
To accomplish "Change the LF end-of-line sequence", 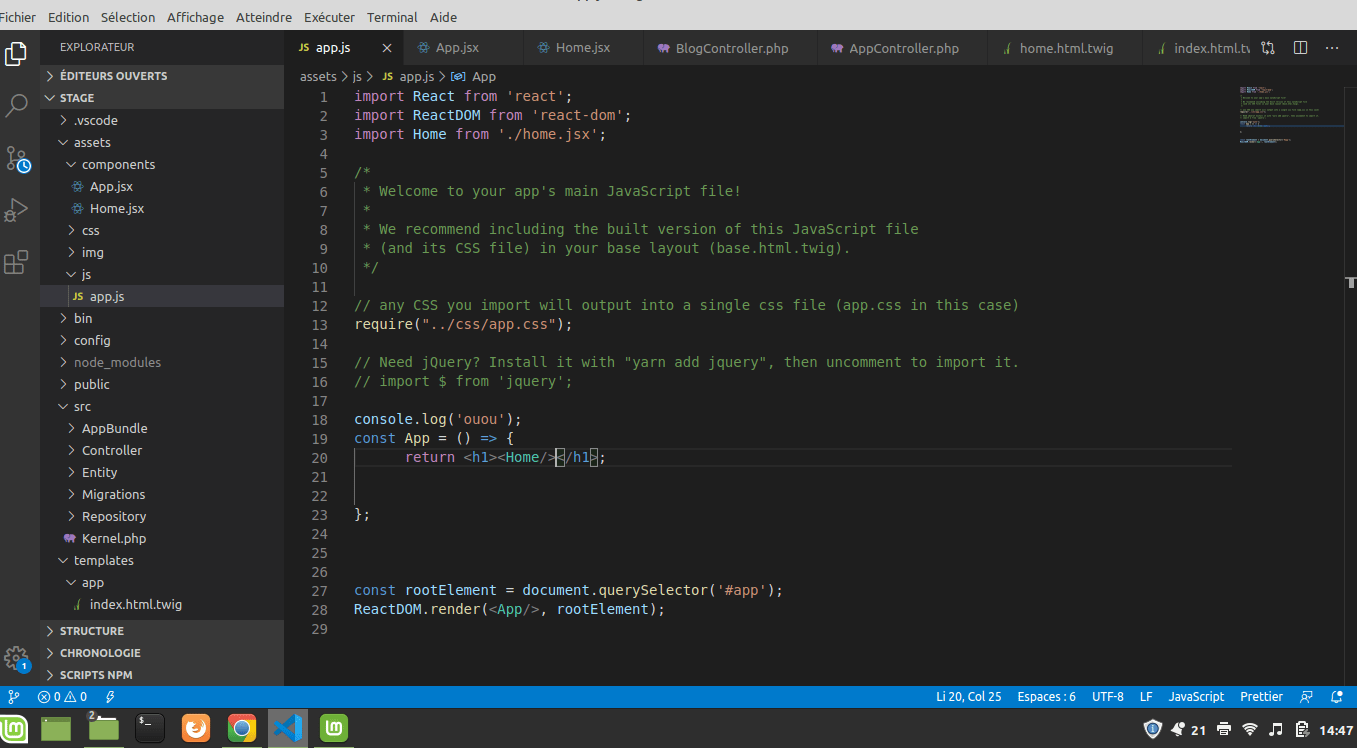I will 1146,697.
